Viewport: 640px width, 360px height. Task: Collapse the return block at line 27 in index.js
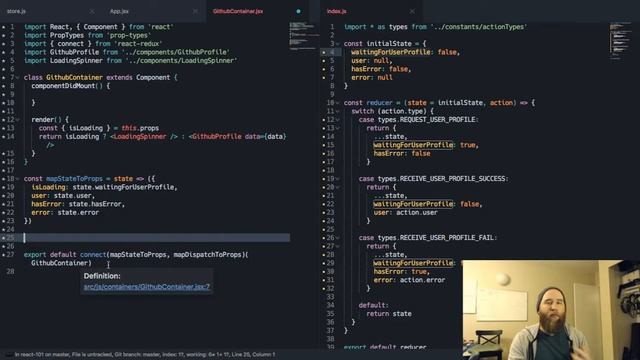338,246
